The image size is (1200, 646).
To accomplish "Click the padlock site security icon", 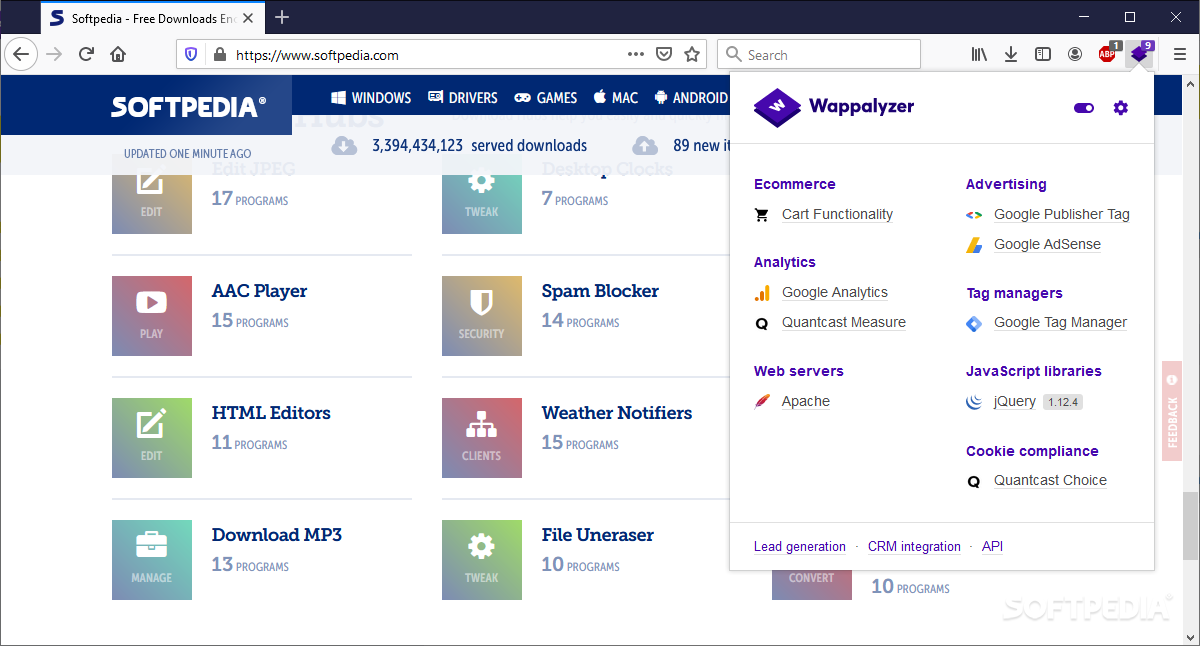I will [220, 55].
